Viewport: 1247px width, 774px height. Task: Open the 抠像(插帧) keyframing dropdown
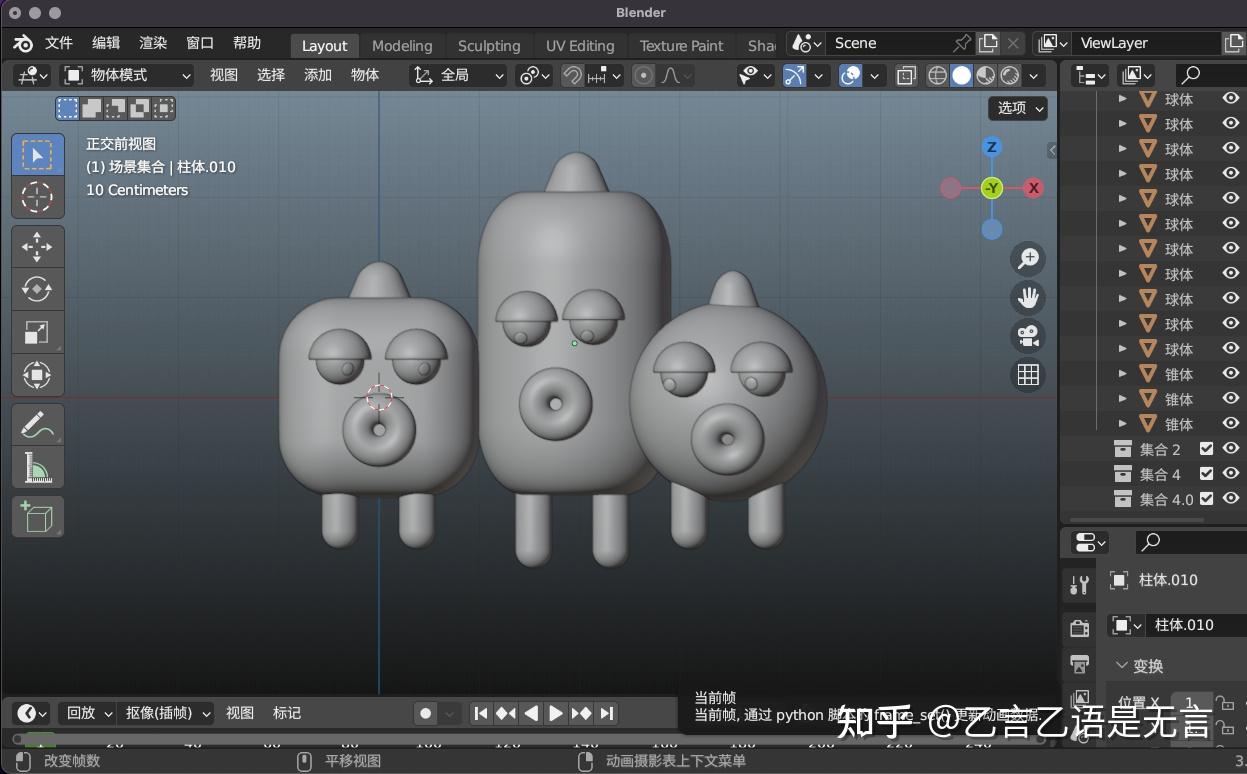pos(163,713)
